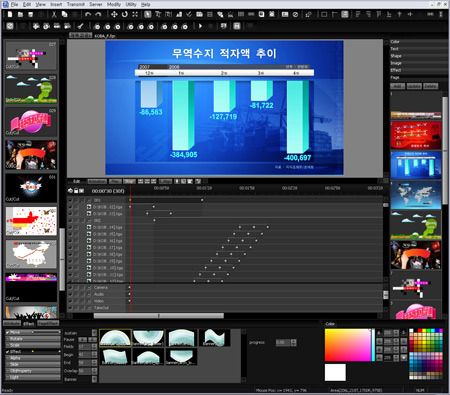Click the Copy icon in toolbar
Image resolution: width=450 pixels, height=395 pixels.
point(64,14)
